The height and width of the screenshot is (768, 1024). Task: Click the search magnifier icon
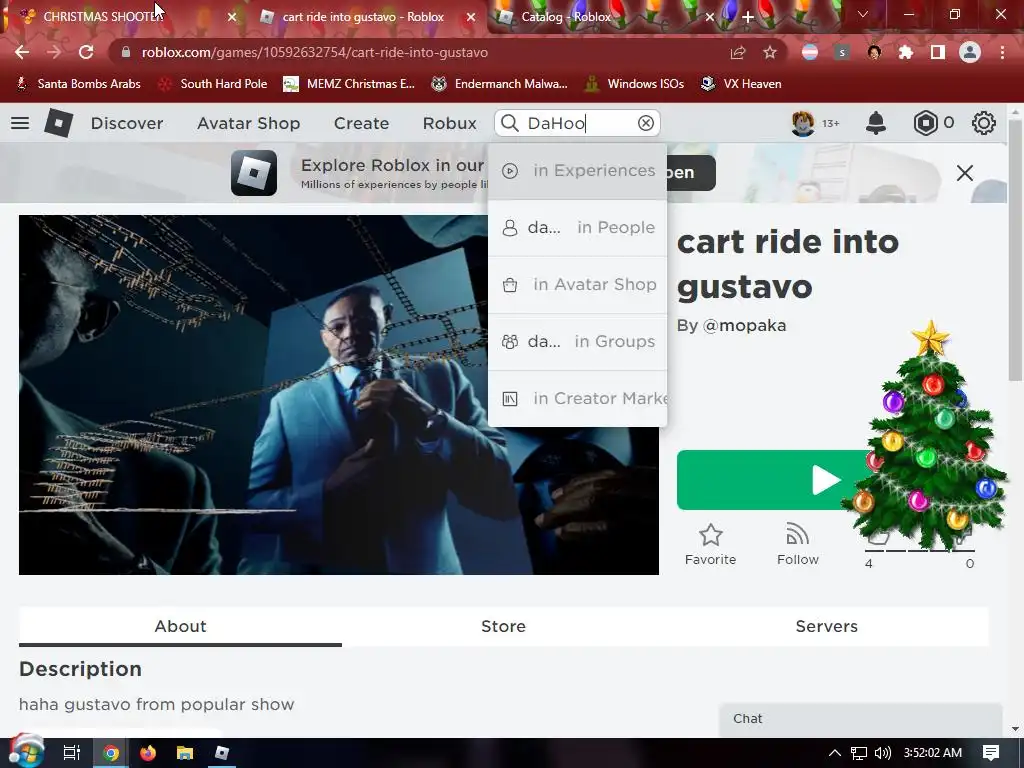[509, 123]
